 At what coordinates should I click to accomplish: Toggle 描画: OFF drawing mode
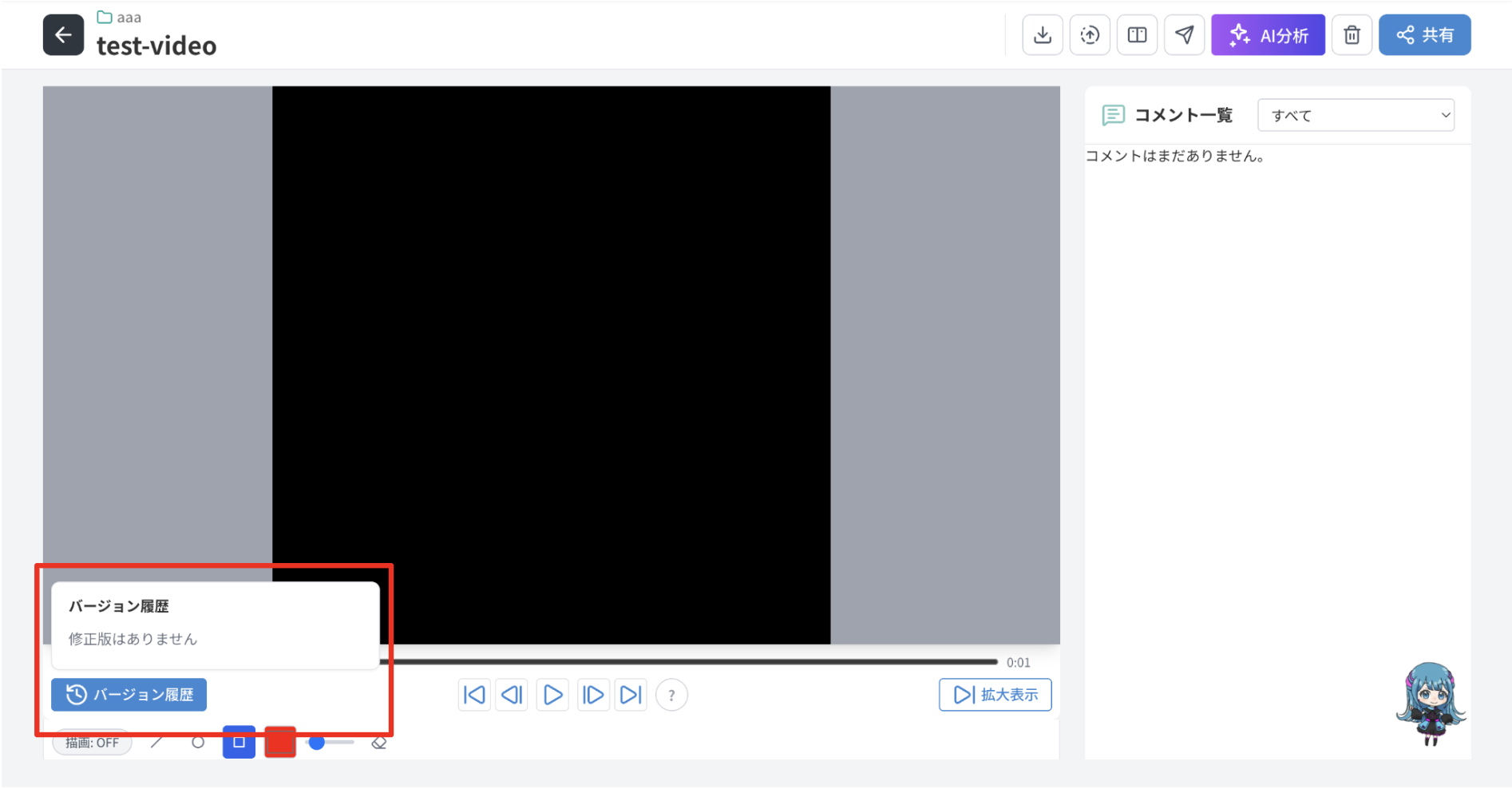point(92,743)
